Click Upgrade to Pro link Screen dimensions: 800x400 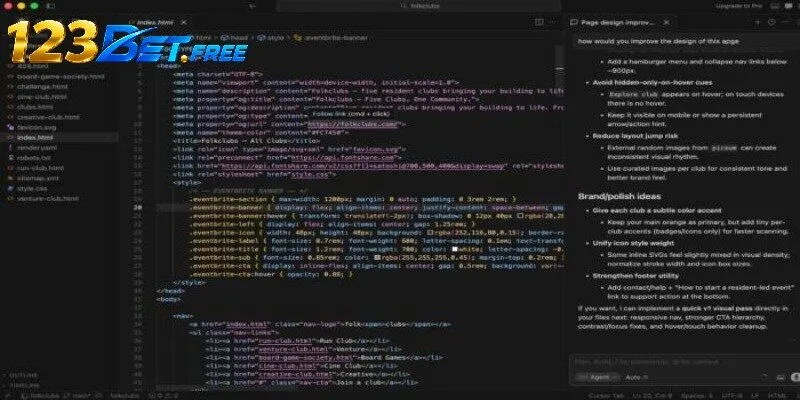pos(739,6)
